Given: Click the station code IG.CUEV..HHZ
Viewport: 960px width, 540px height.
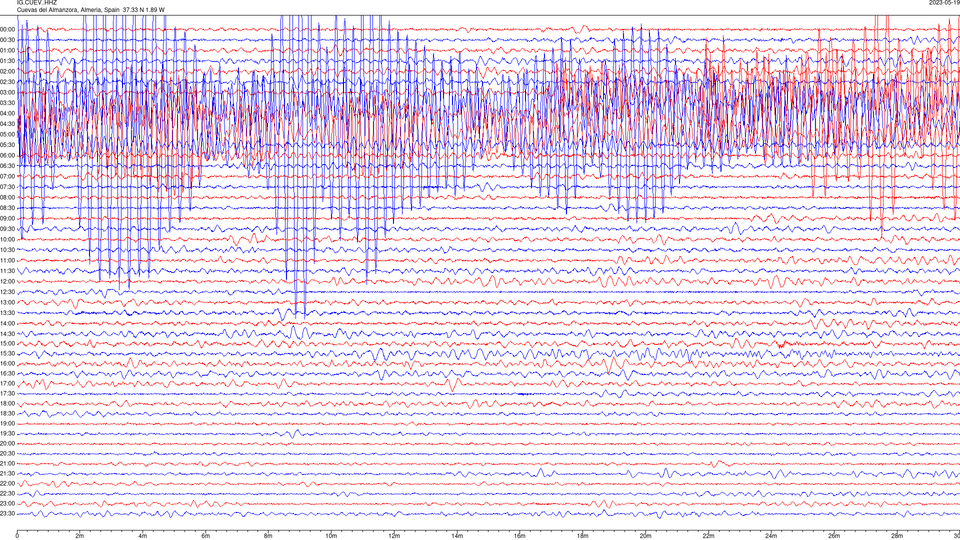Looking at the screenshot, I should [x=37, y=2].
